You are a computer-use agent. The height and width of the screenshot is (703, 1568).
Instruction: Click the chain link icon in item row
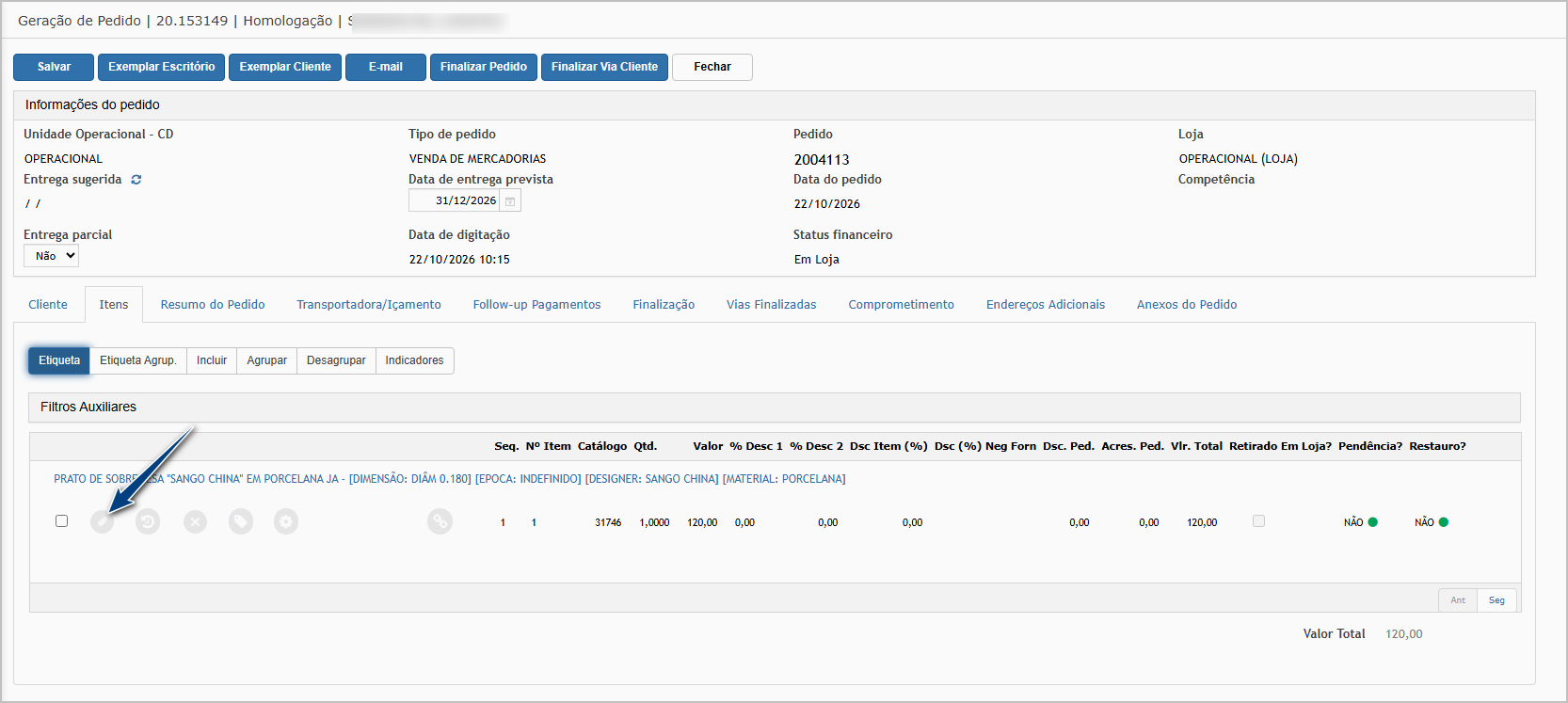440,521
